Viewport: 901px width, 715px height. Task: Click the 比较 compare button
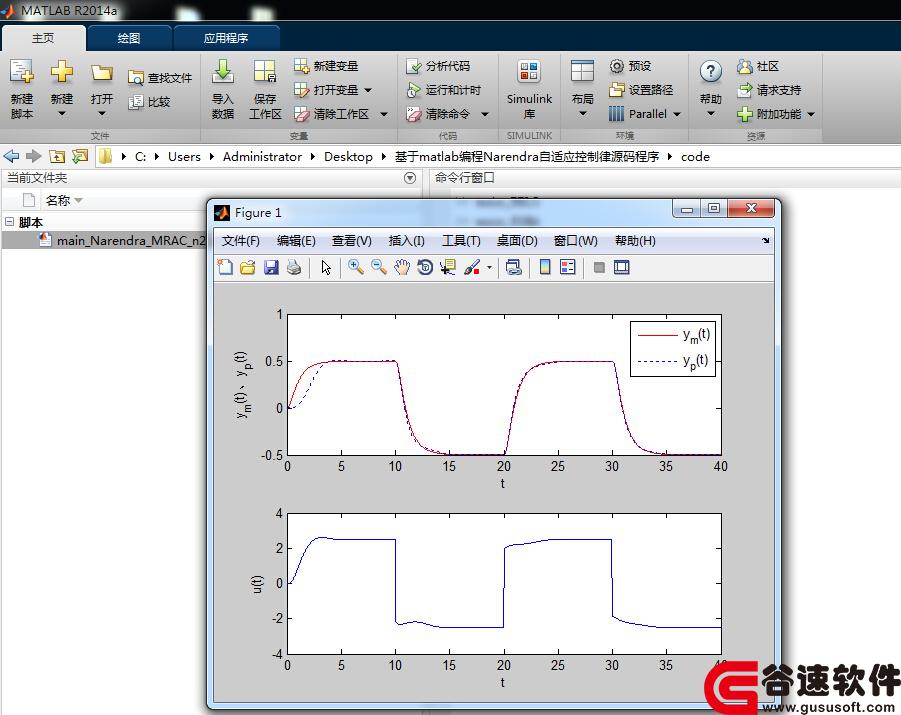(149, 102)
